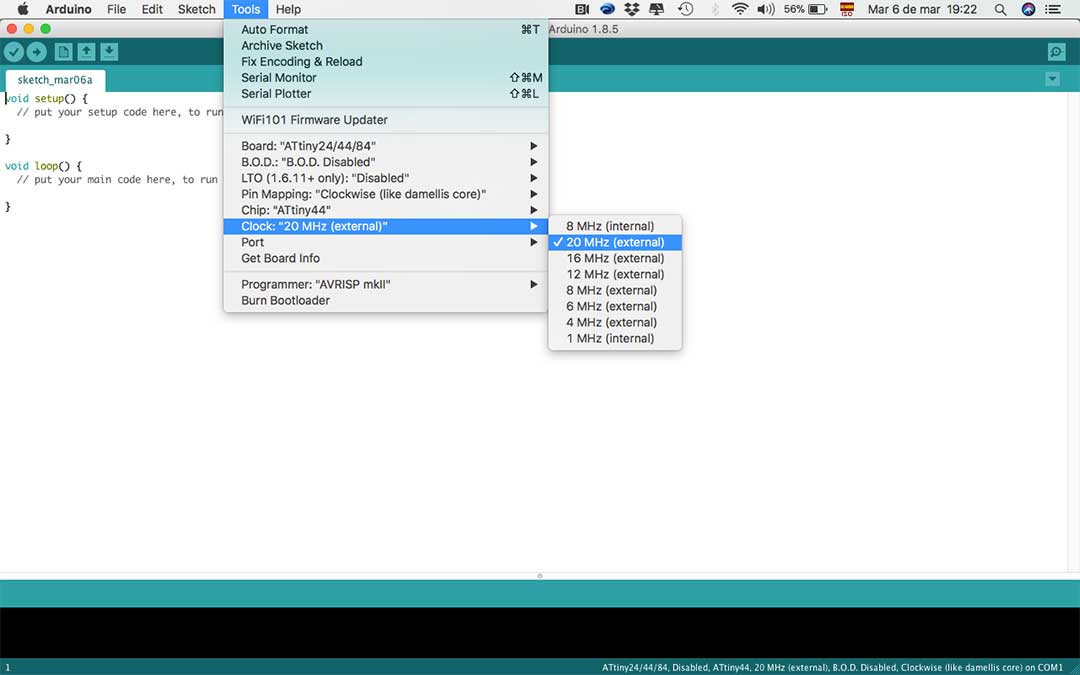The width and height of the screenshot is (1080, 675).
Task: Expand Chip "ATtiny44" submenu
Action: click(x=386, y=210)
